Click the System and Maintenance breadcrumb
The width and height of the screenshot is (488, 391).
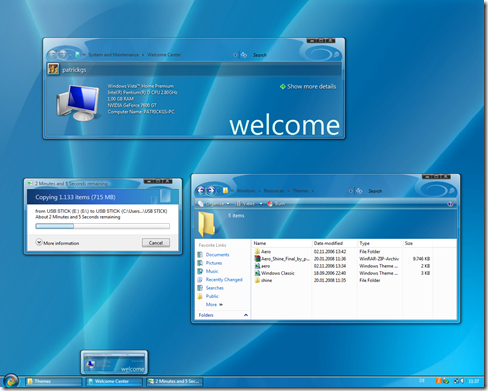(113, 55)
